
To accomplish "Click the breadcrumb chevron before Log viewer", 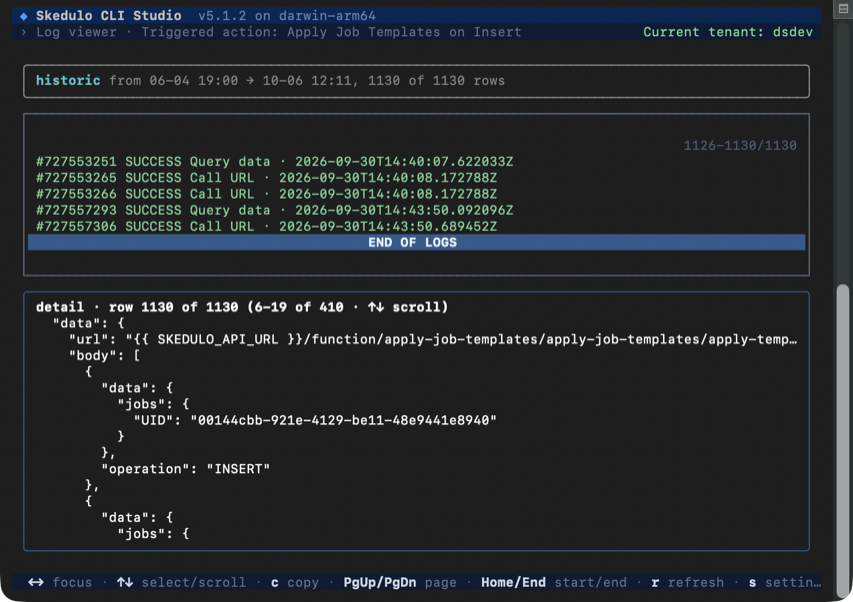I will coord(23,33).
